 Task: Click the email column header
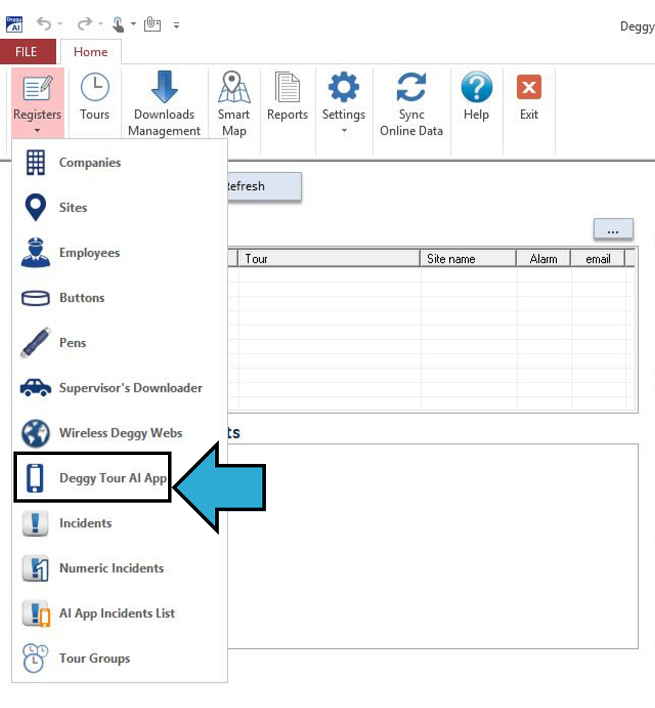tap(598, 259)
